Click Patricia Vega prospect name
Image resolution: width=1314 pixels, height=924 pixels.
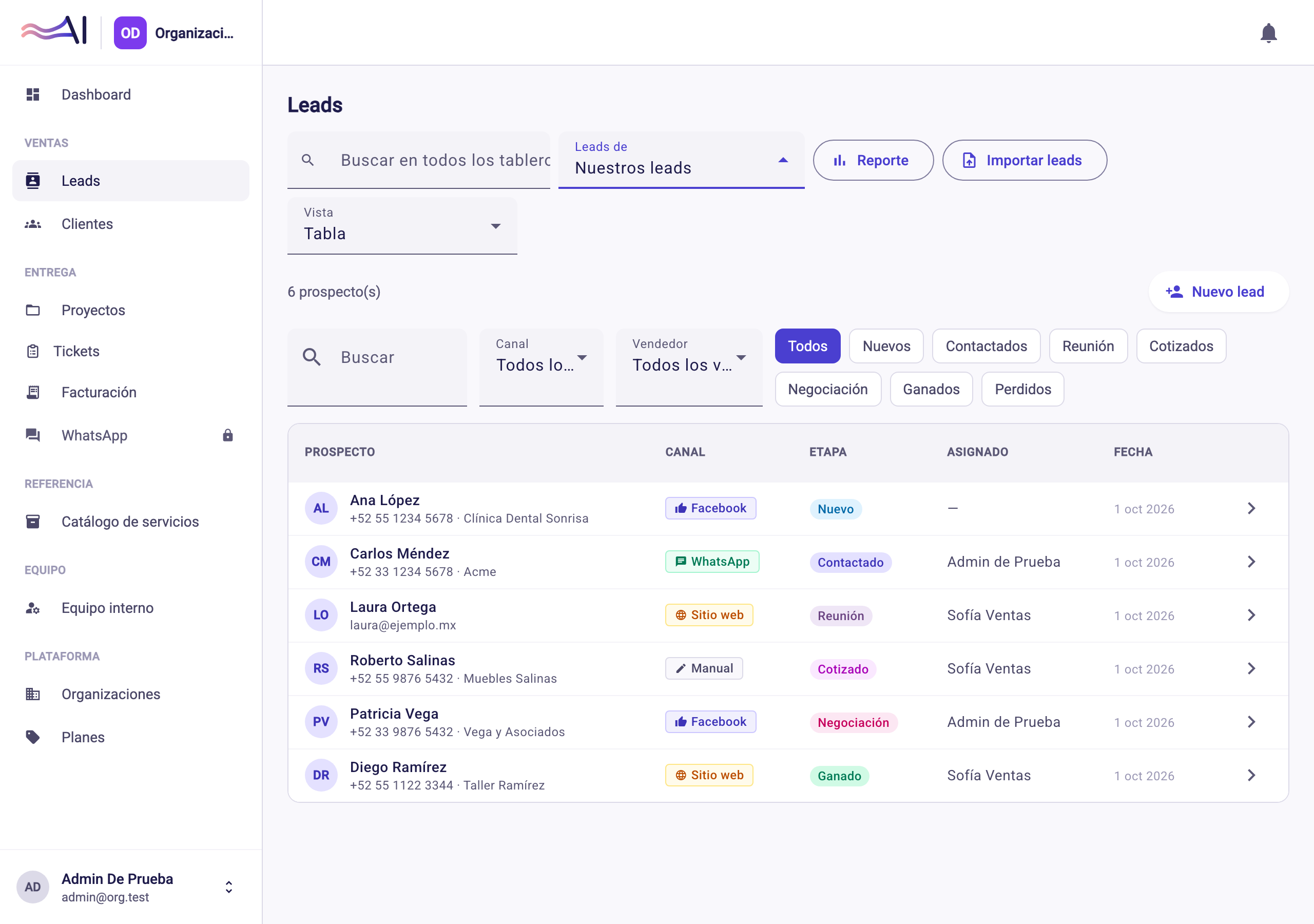pyautogui.click(x=394, y=714)
